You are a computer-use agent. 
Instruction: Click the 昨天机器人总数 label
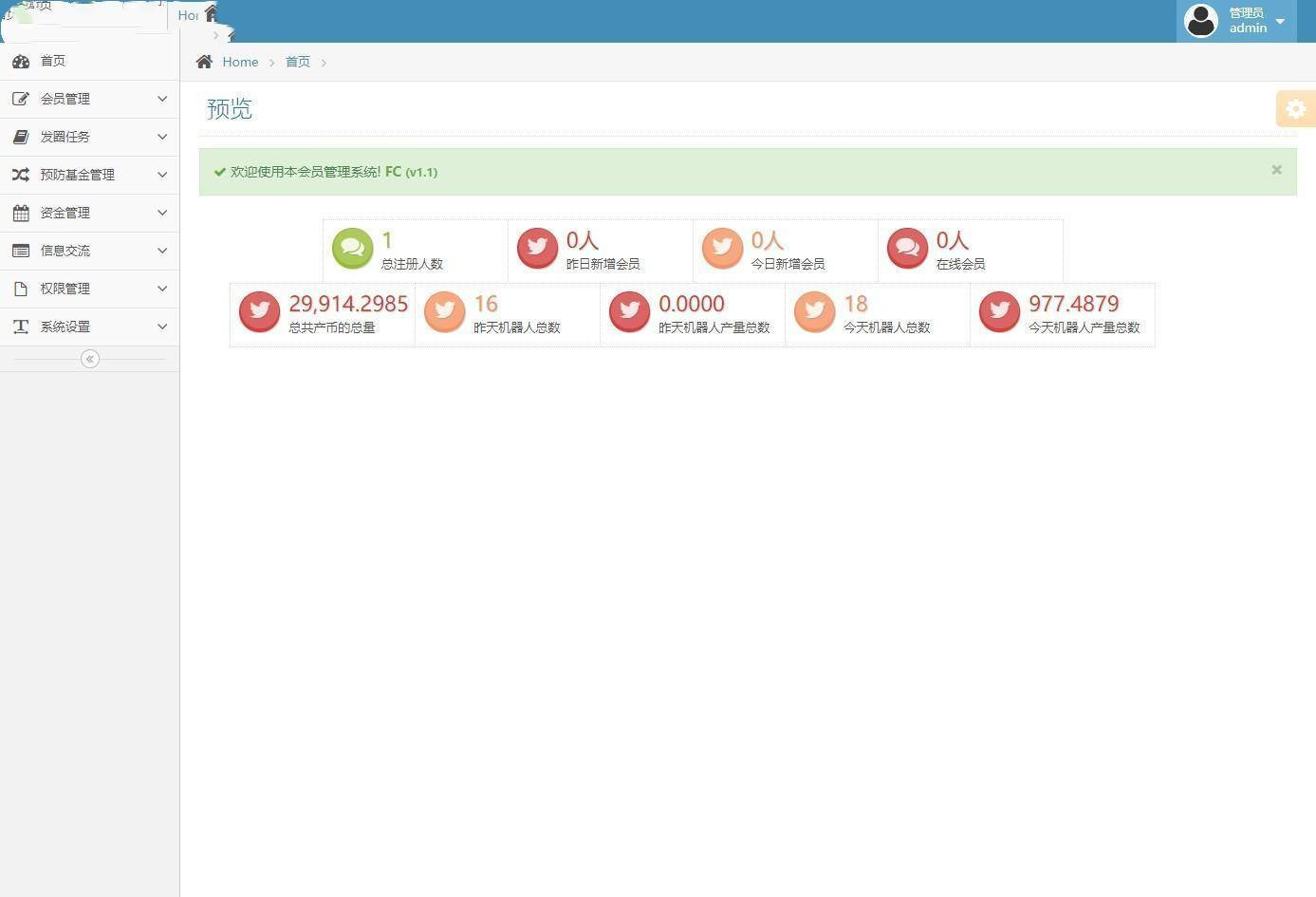coord(517,327)
